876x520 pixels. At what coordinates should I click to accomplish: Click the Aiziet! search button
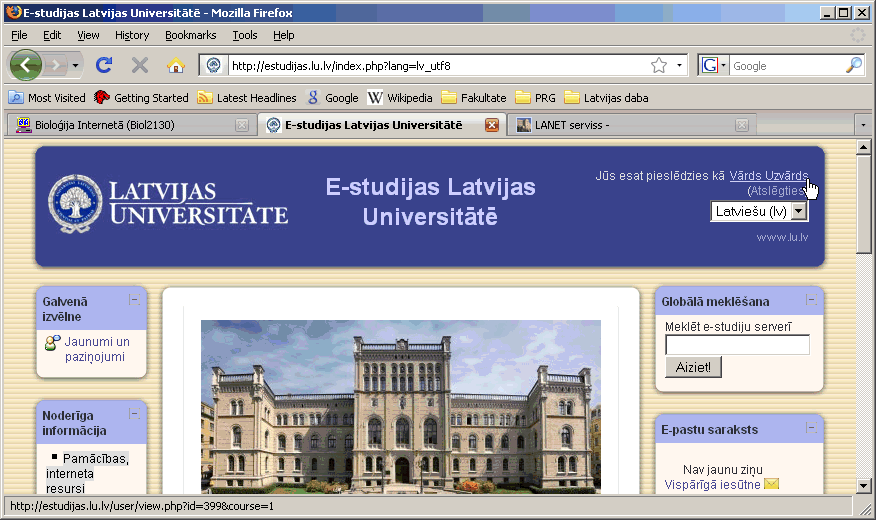pos(693,367)
